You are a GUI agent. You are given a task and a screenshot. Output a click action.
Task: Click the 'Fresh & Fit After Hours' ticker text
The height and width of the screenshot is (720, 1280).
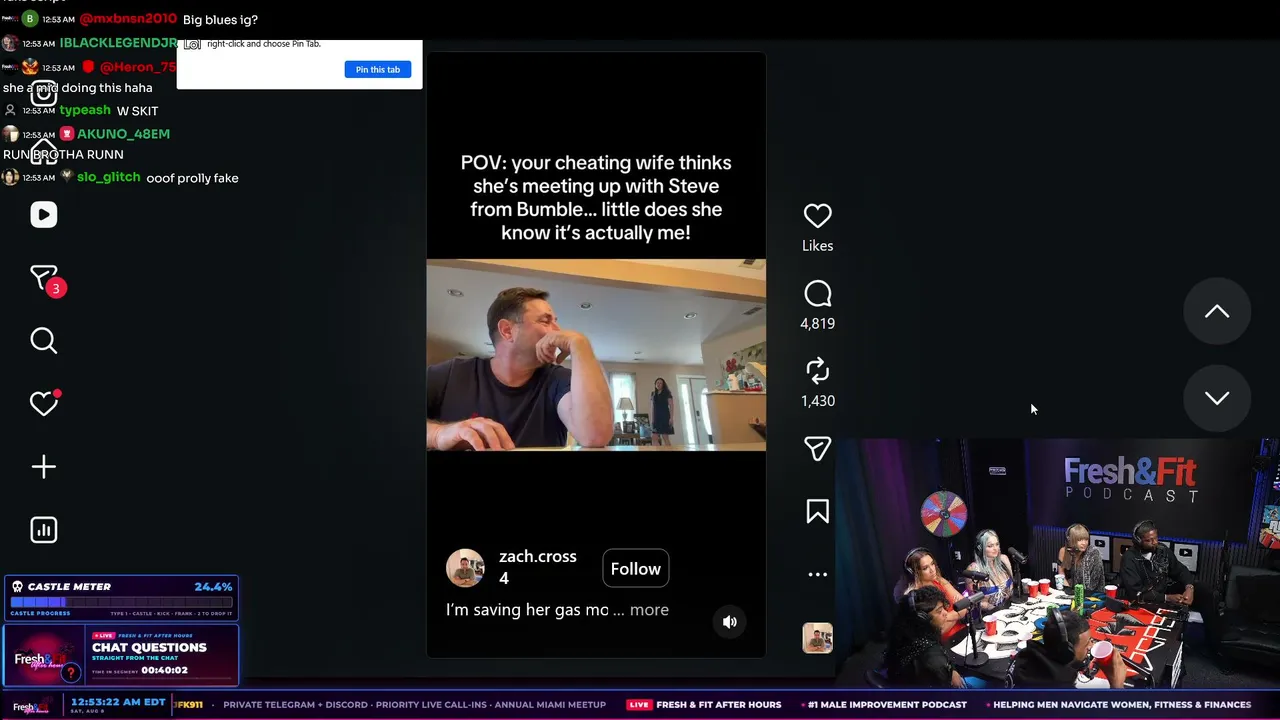click(x=718, y=705)
